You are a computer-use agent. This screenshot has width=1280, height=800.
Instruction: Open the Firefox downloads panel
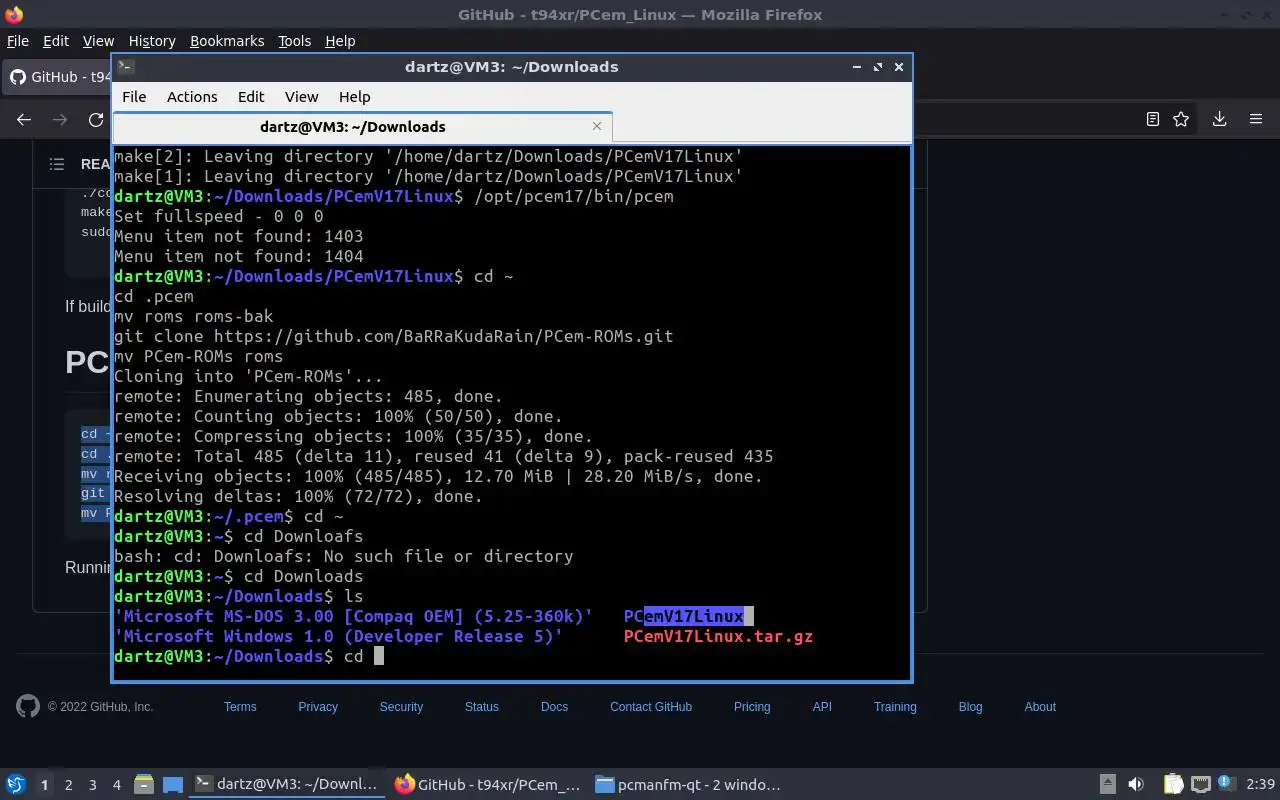pyautogui.click(x=1219, y=119)
